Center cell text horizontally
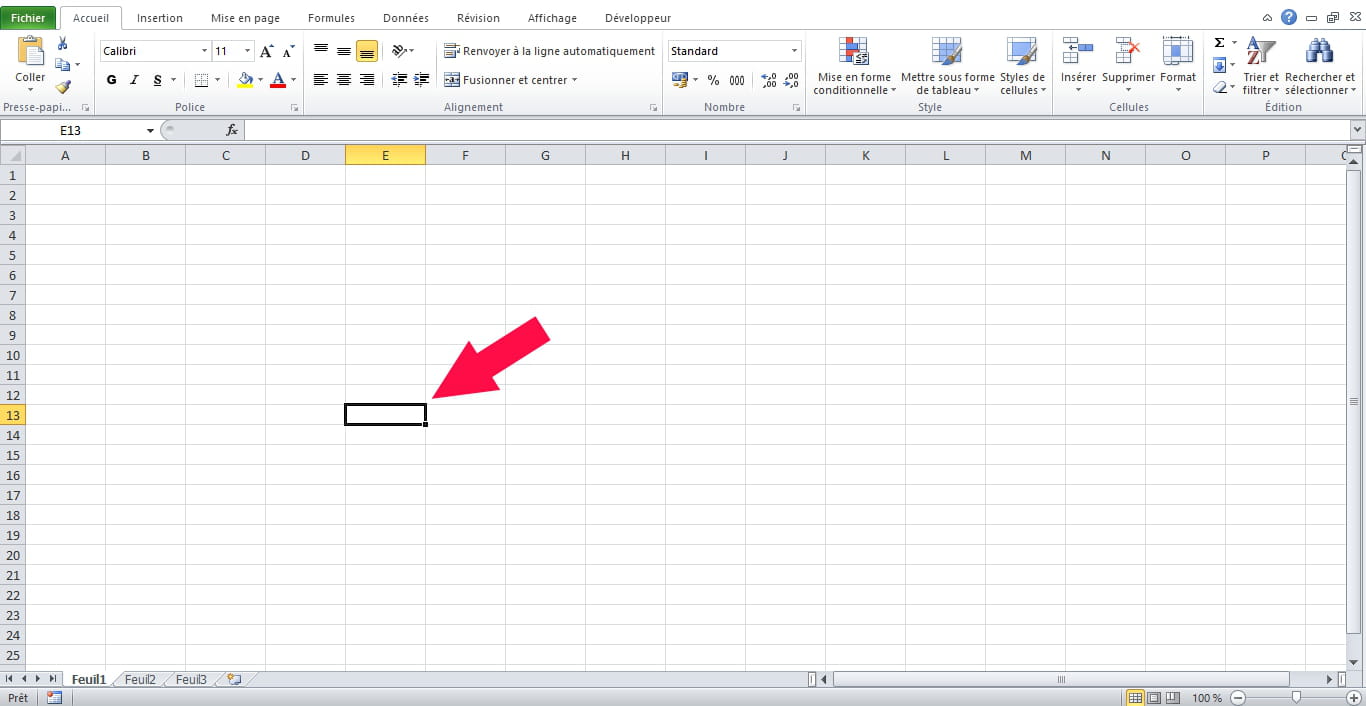This screenshot has height=706, width=1366. point(344,80)
